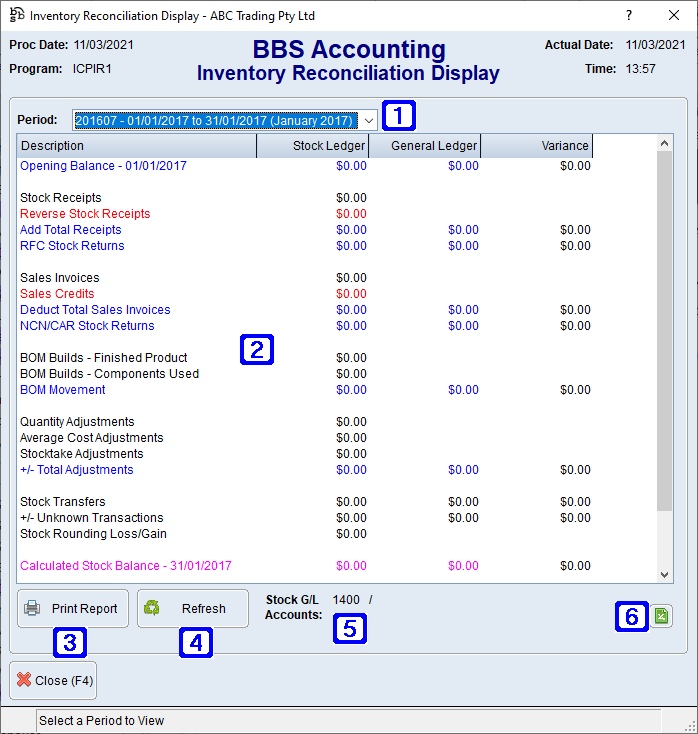
Task: Click the Actual Date value 11/03/2021
Action: coord(655,45)
